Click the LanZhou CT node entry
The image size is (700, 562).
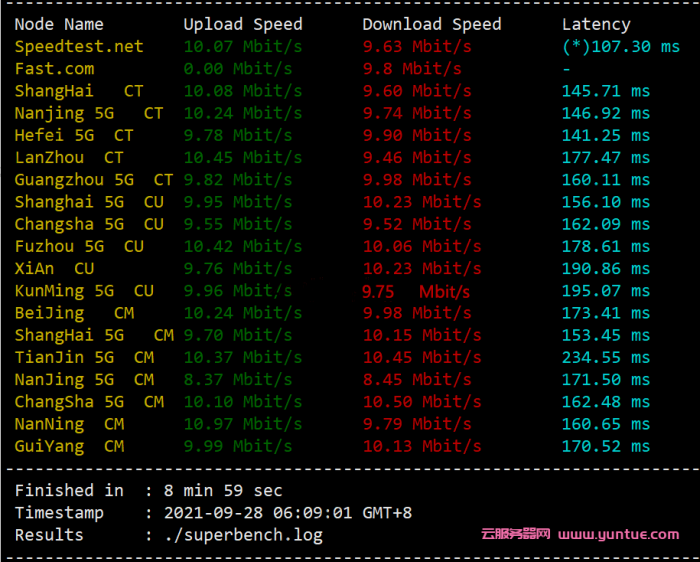(69, 157)
